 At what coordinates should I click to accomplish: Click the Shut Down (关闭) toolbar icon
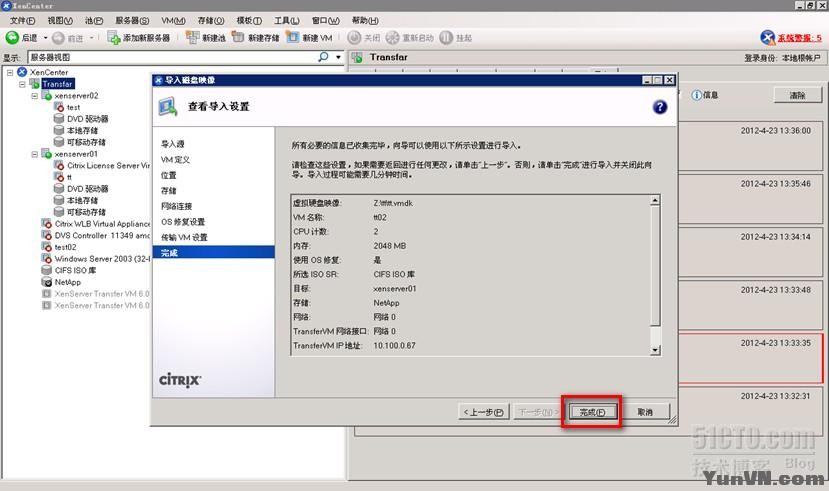point(354,38)
